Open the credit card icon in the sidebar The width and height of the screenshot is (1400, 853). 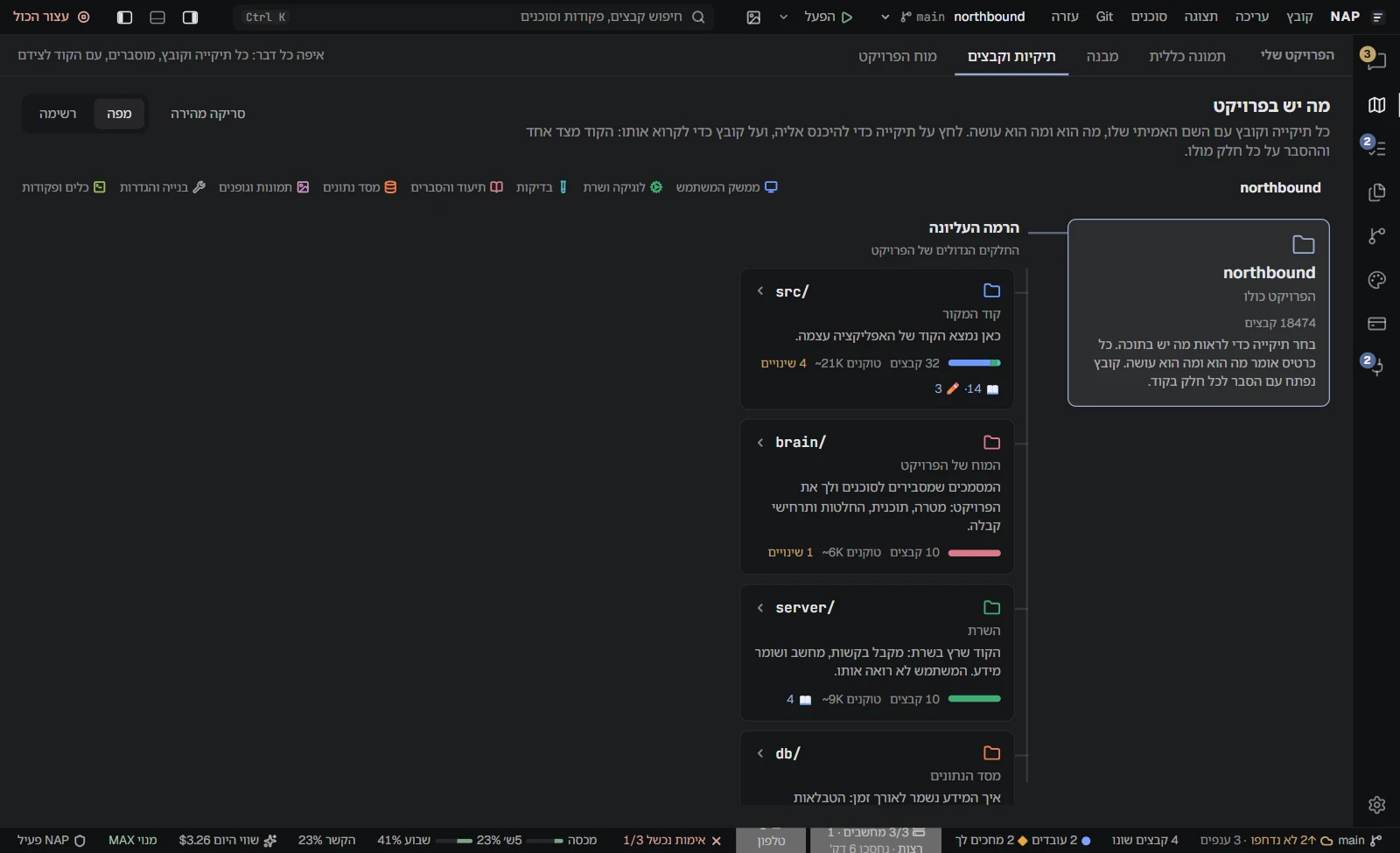pyautogui.click(x=1376, y=324)
